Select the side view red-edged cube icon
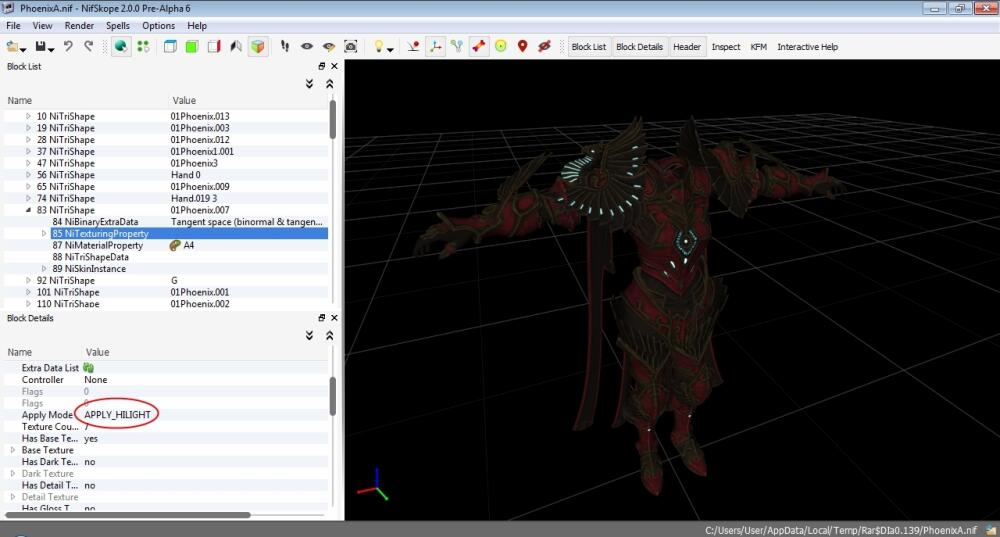Image resolution: width=1000 pixels, height=537 pixels. [214, 47]
